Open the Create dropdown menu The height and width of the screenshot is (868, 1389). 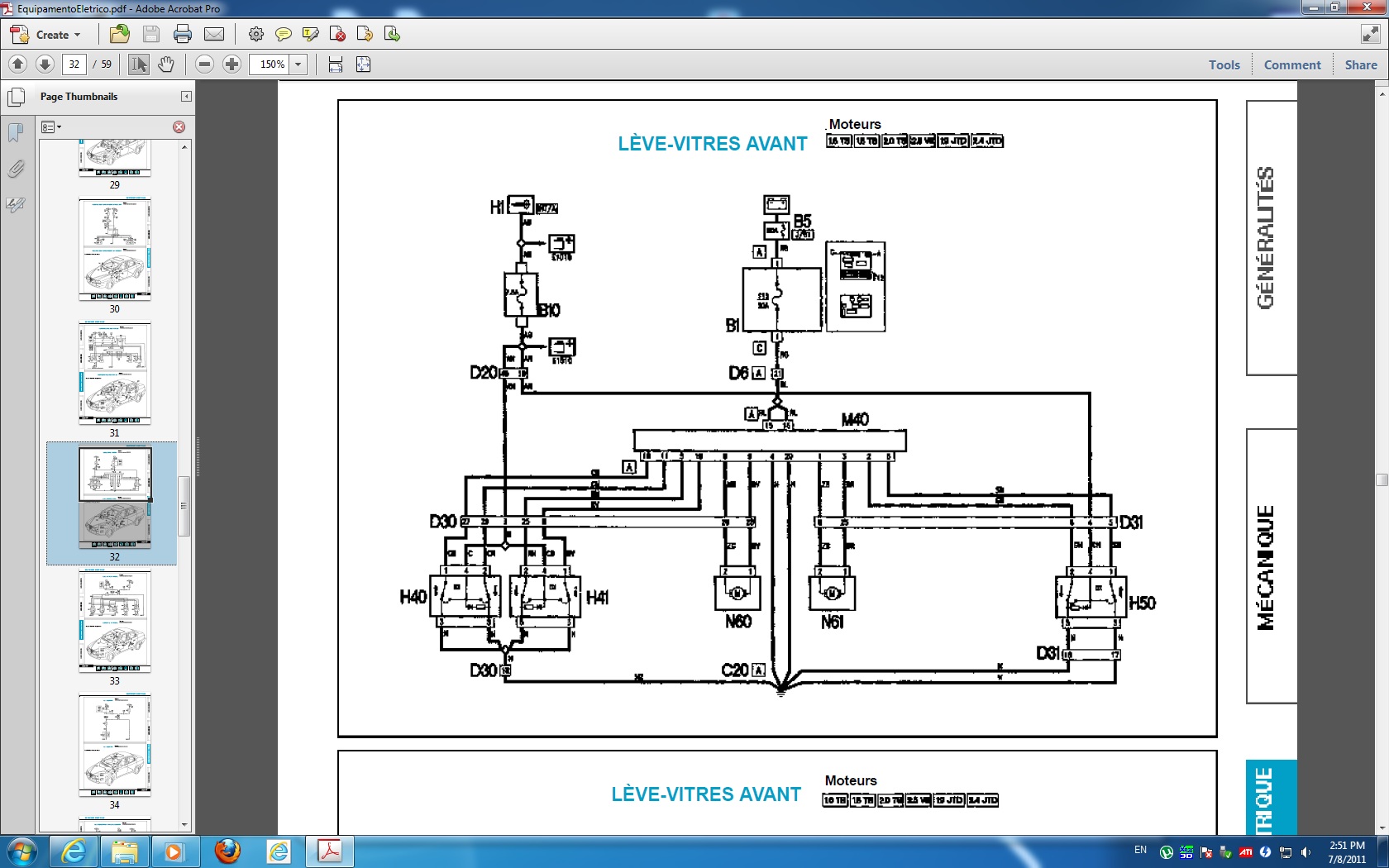pos(46,35)
